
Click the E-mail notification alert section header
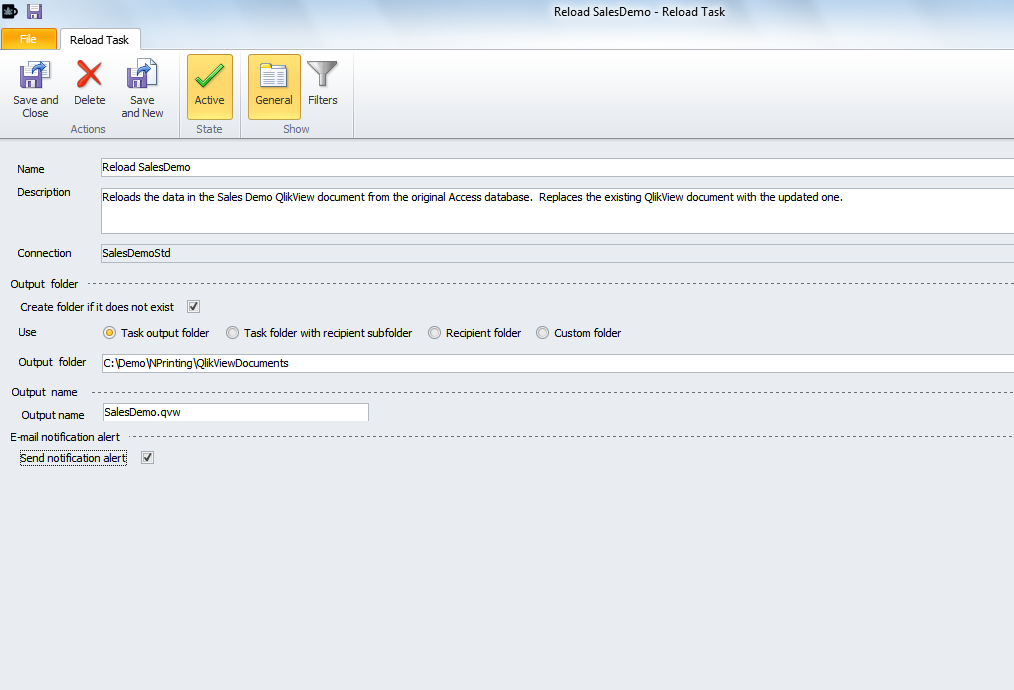[x=65, y=437]
